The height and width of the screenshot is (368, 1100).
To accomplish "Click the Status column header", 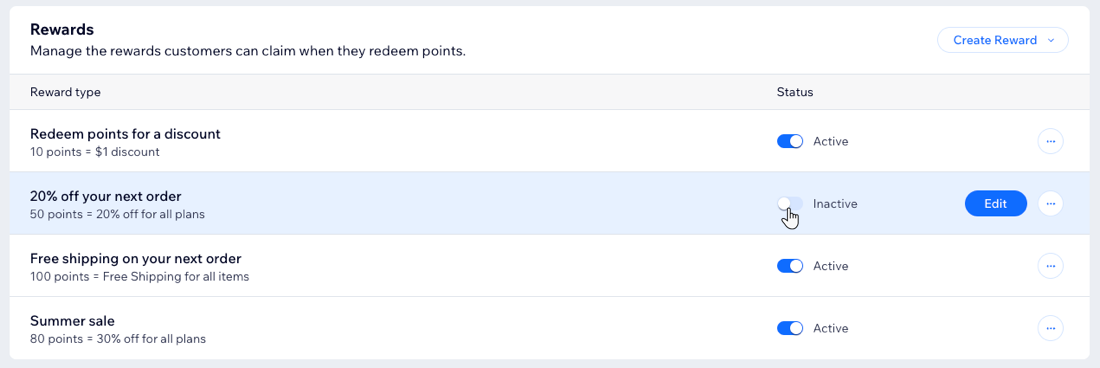I will click(x=795, y=92).
